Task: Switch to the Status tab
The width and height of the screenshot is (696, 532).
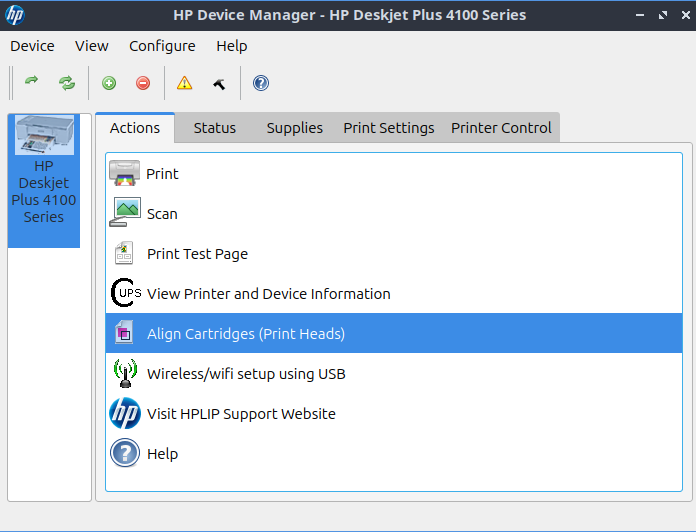Action: (214, 128)
